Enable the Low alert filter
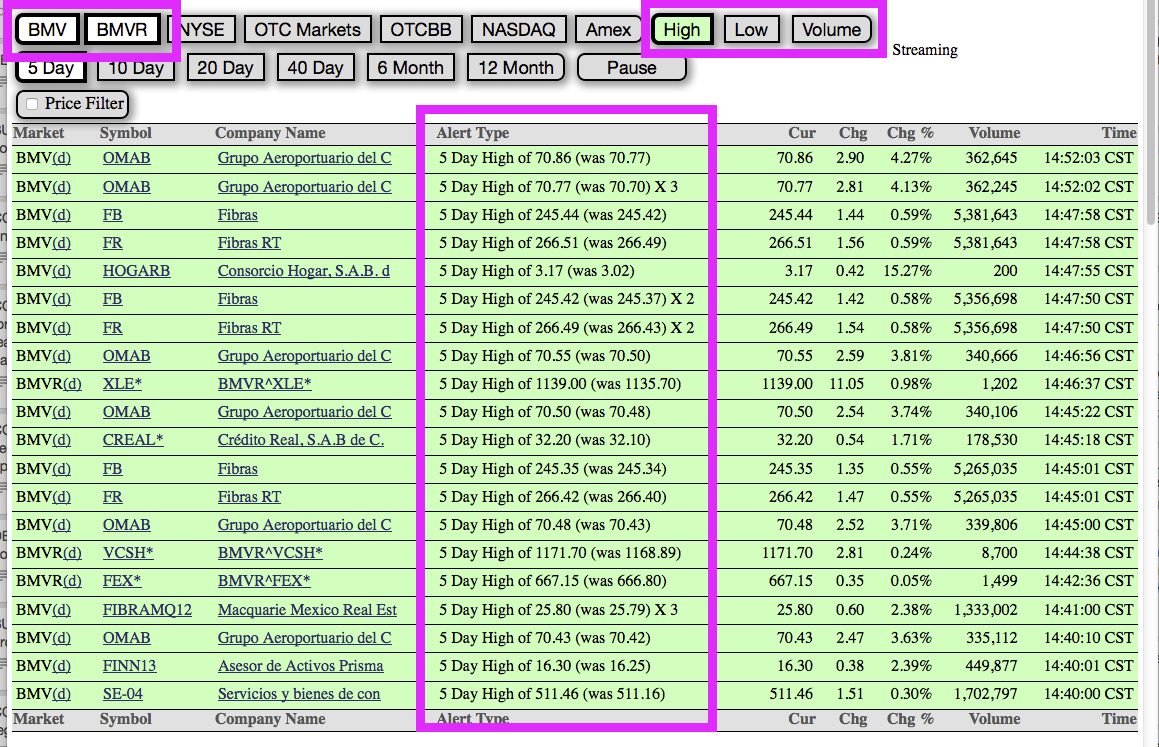Screen dimensions: 1159x747 [x=751, y=29]
